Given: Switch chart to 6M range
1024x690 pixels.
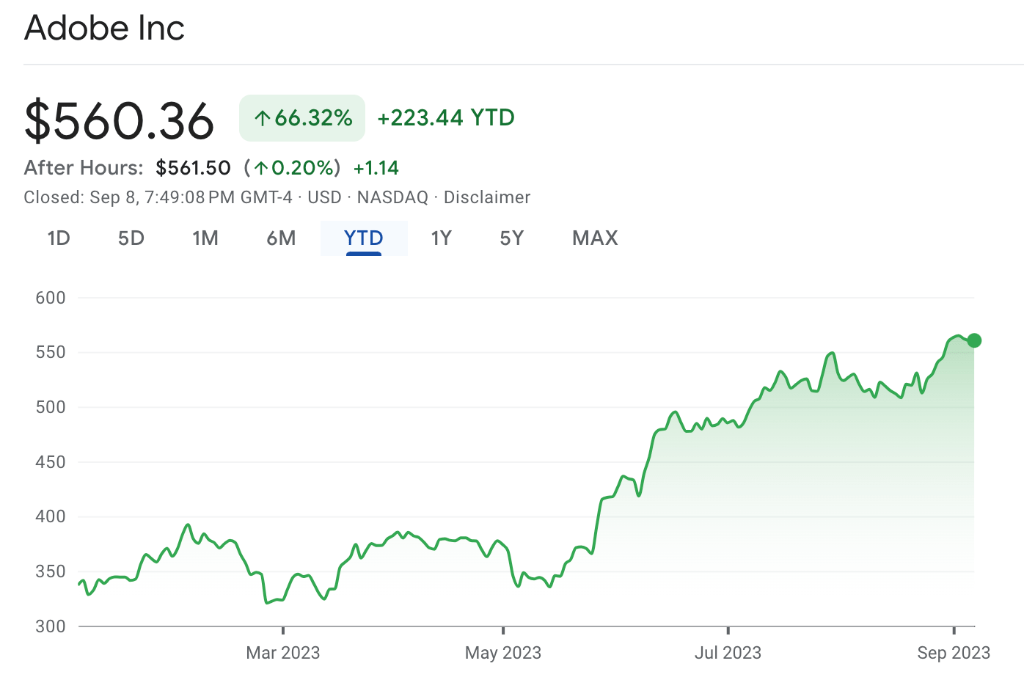Looking at the screenshot, I should pos(281,238).
